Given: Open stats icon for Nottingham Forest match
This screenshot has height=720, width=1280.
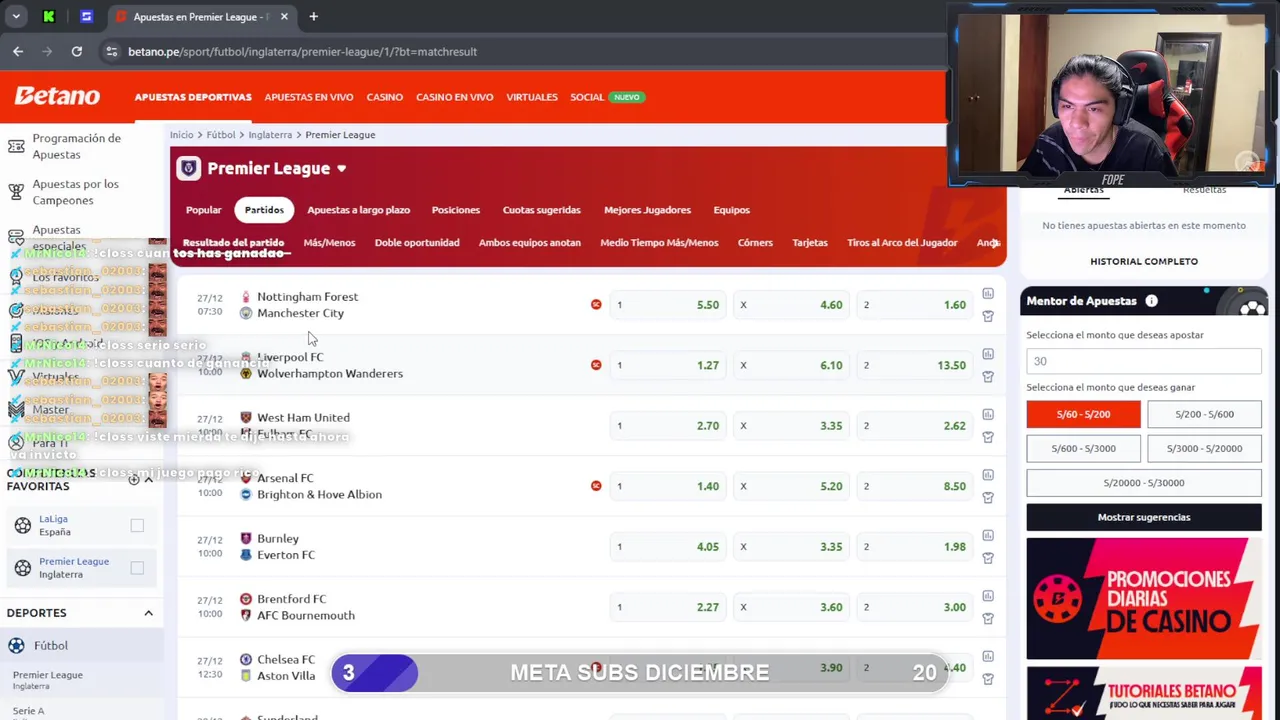Looking at the screenshot, I should (x=988, y=294).
